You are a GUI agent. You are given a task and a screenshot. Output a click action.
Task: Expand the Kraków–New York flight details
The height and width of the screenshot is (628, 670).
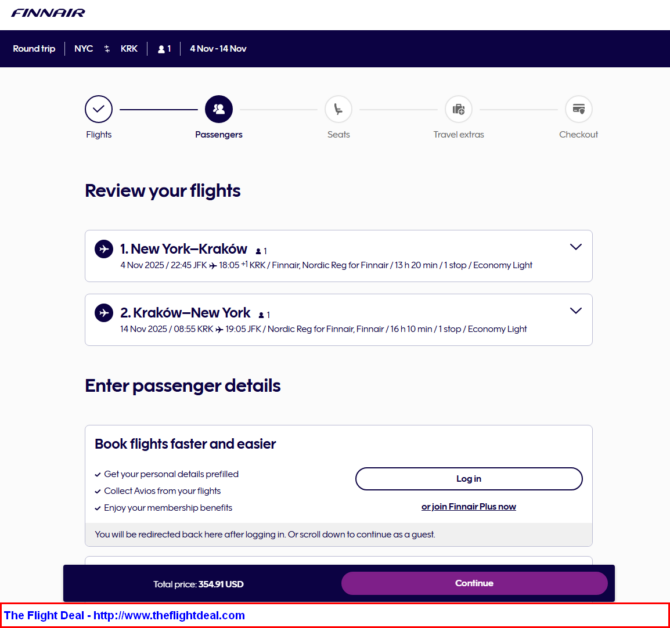click(576, 311)
